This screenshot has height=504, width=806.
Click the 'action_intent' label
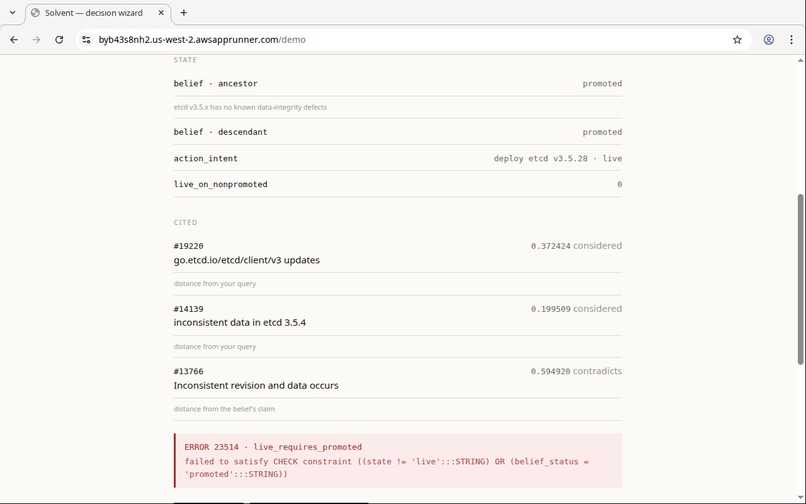point(206,158)
